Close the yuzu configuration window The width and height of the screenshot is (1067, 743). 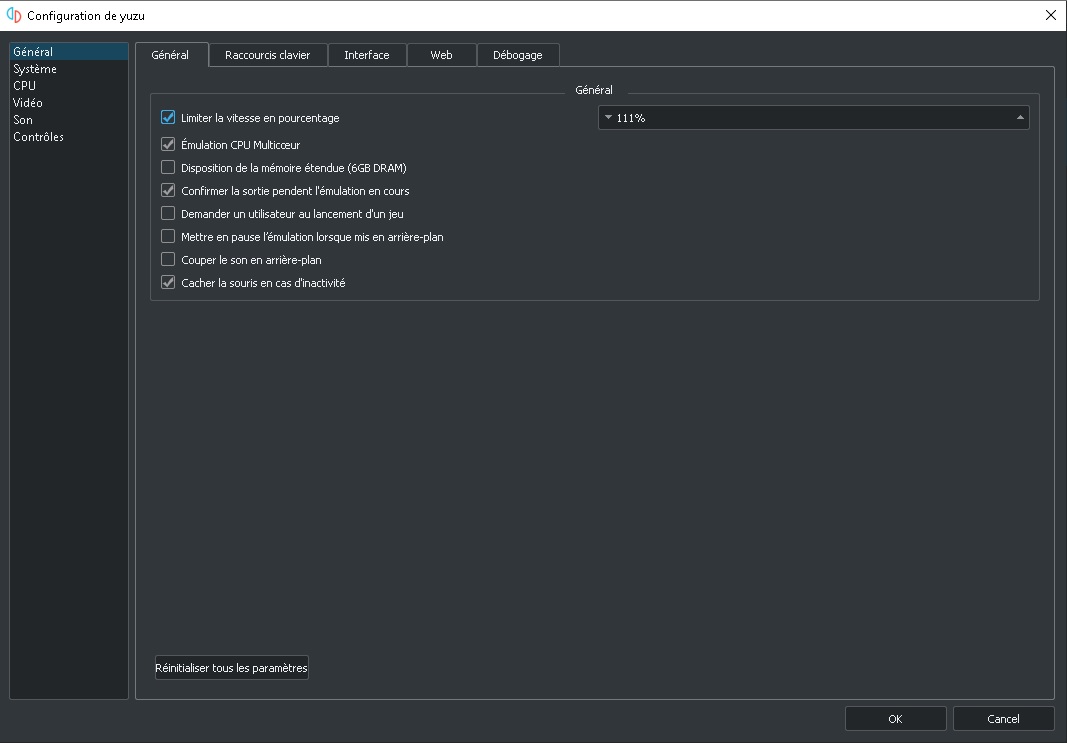[x=1050, y=15]
